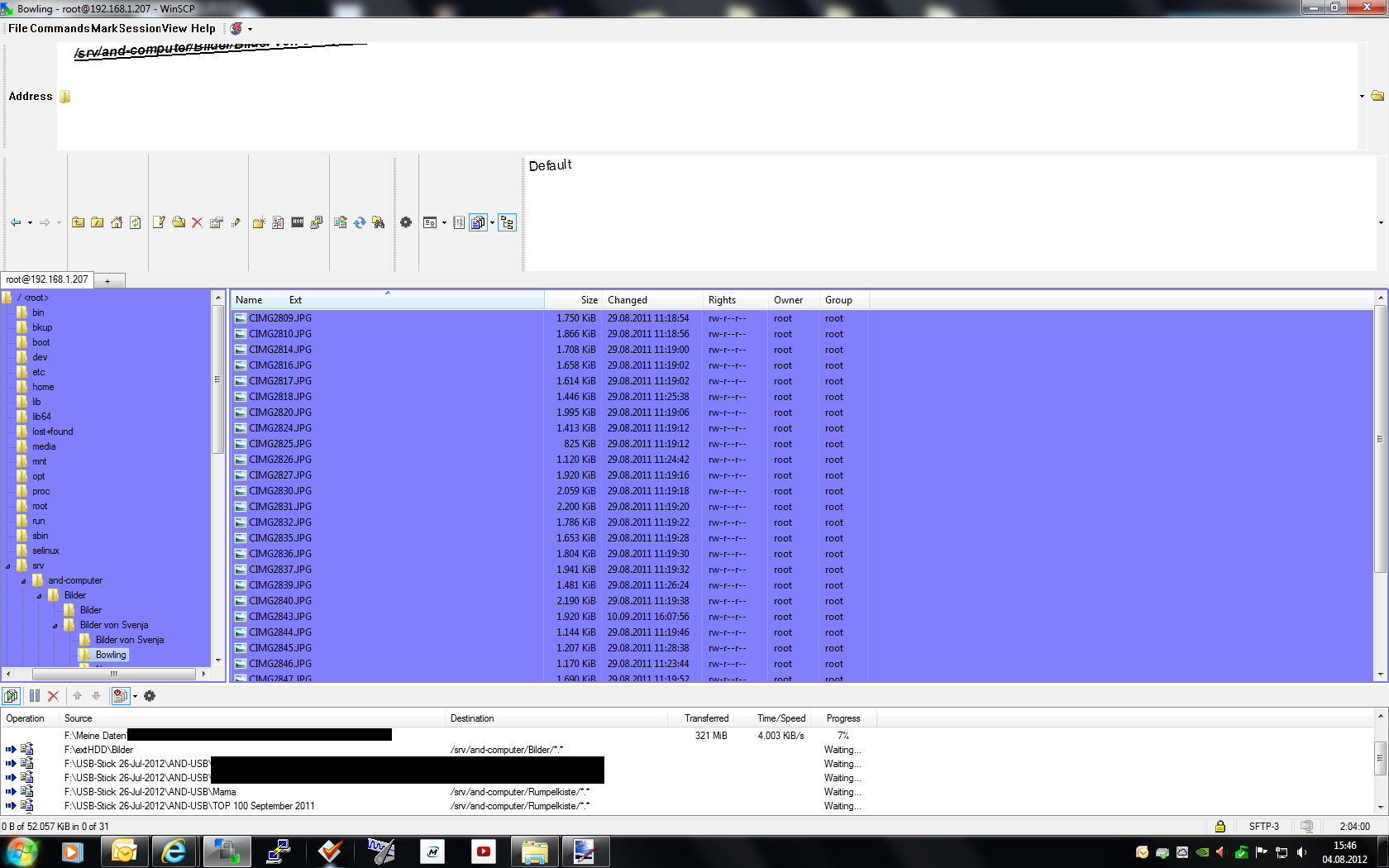The image size is (1389, 868).
Task: Sort files by the Changed column
Action: (628, 300)
